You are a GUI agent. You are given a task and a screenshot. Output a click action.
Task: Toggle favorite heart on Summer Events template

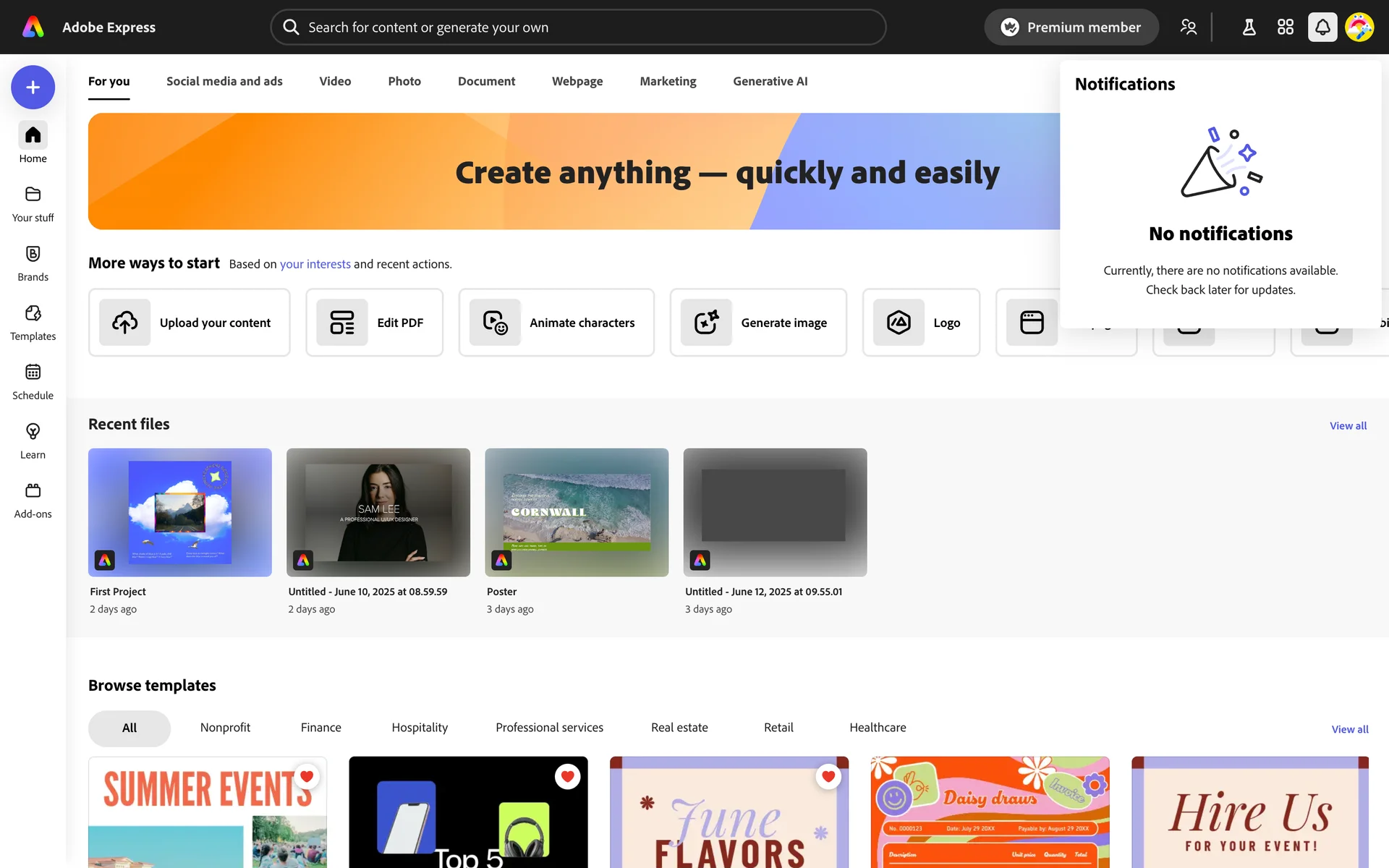click(307, 776)
